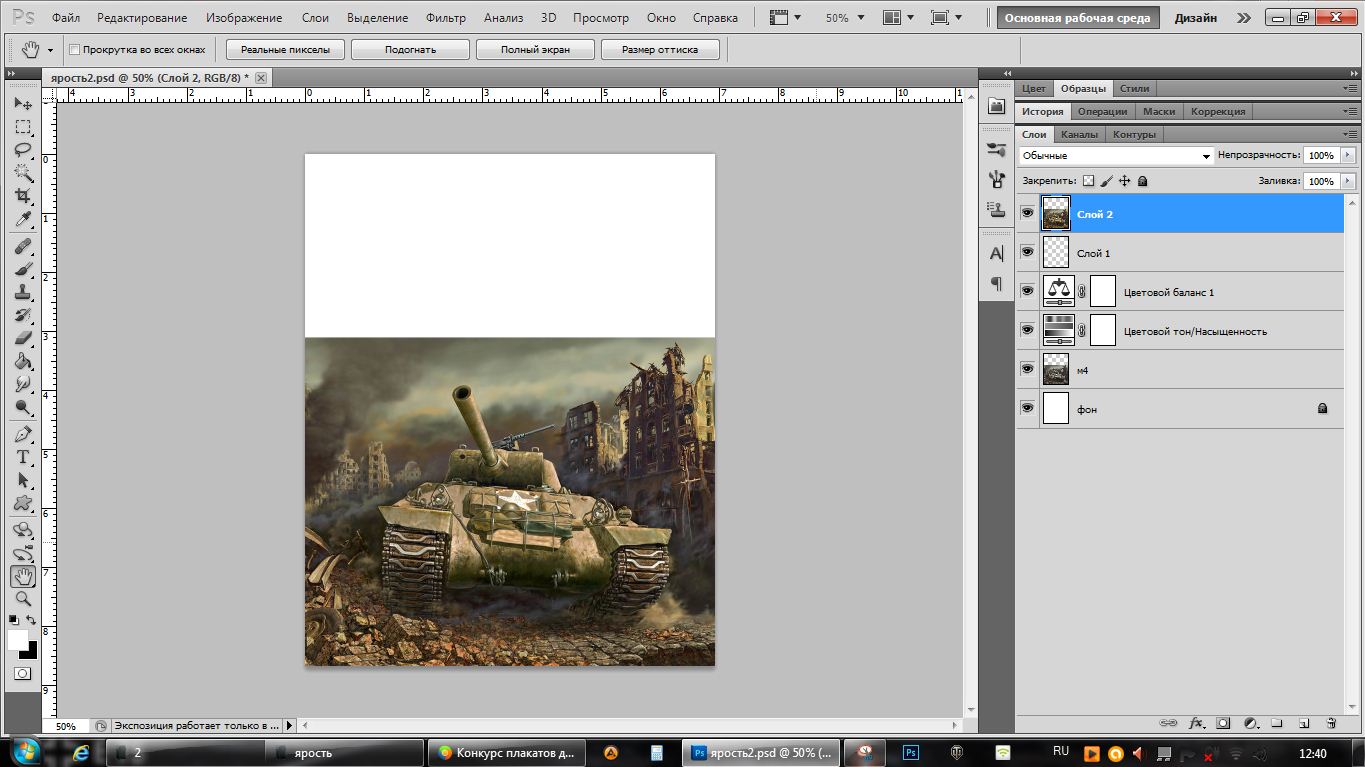This screenshot has width=1365, height=767.
Task: Hide the 'Слой 2' layer eye
Action: 1027,213
